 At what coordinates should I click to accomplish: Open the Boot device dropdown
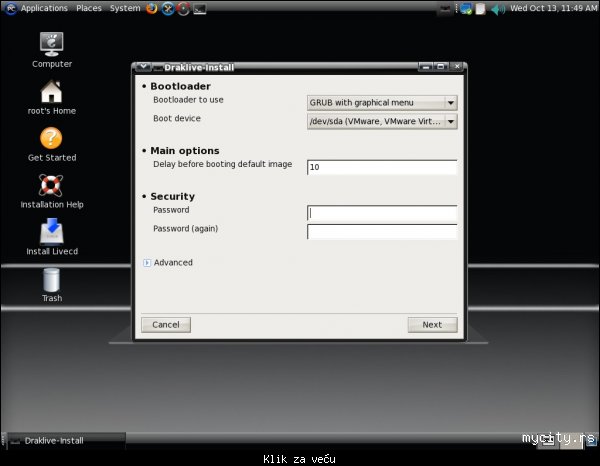pos(382,121)
